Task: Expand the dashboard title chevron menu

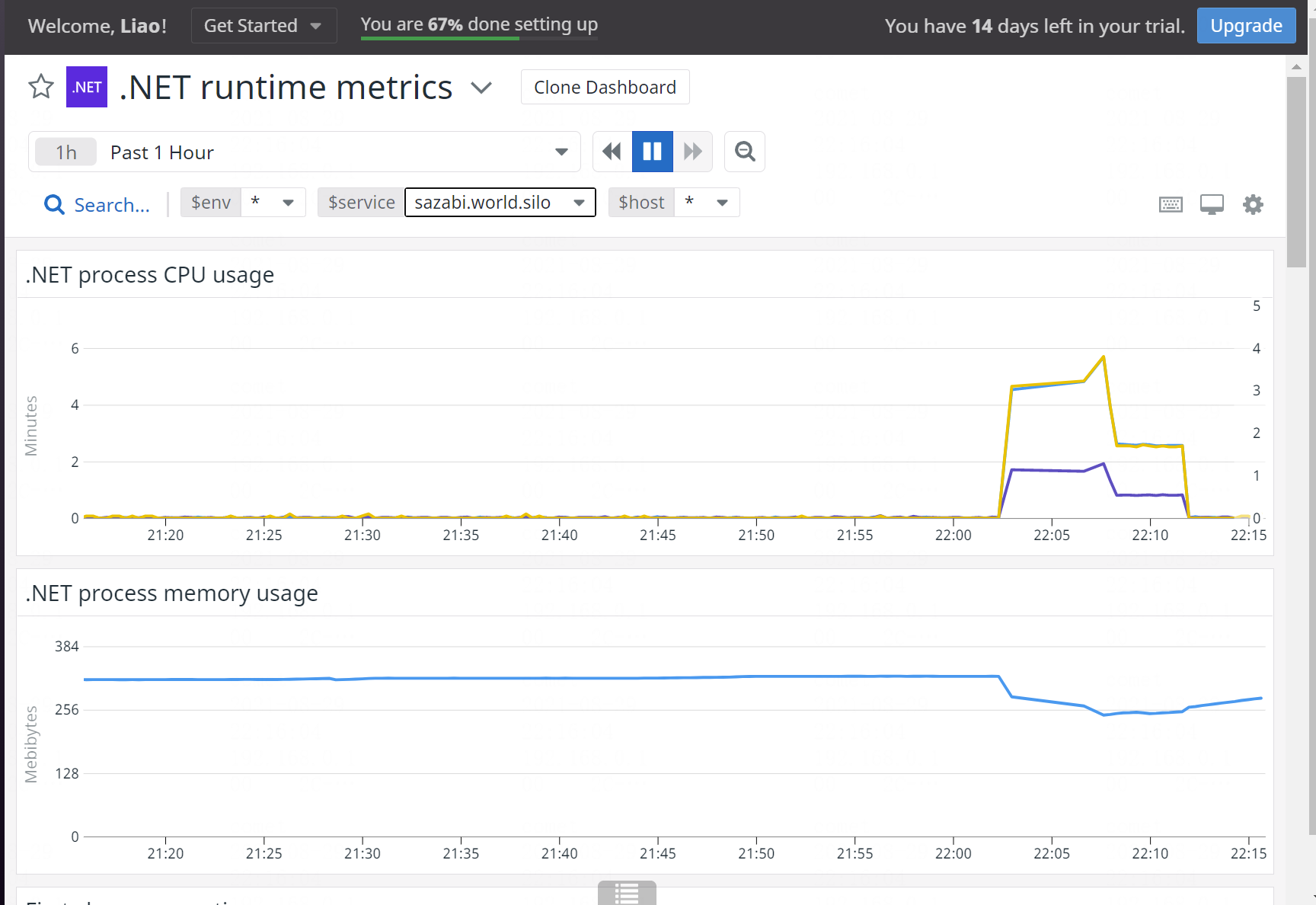Action: click(x=481, y=88)
